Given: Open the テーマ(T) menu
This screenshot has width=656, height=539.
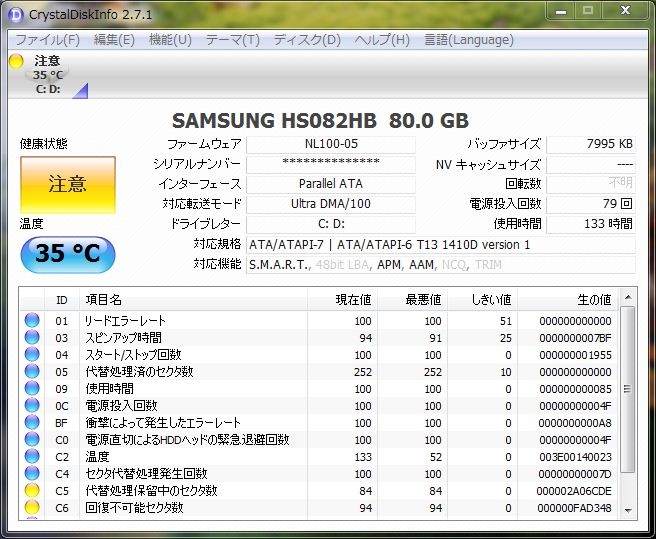Looking at the screenshot, I should pos(233,40).
